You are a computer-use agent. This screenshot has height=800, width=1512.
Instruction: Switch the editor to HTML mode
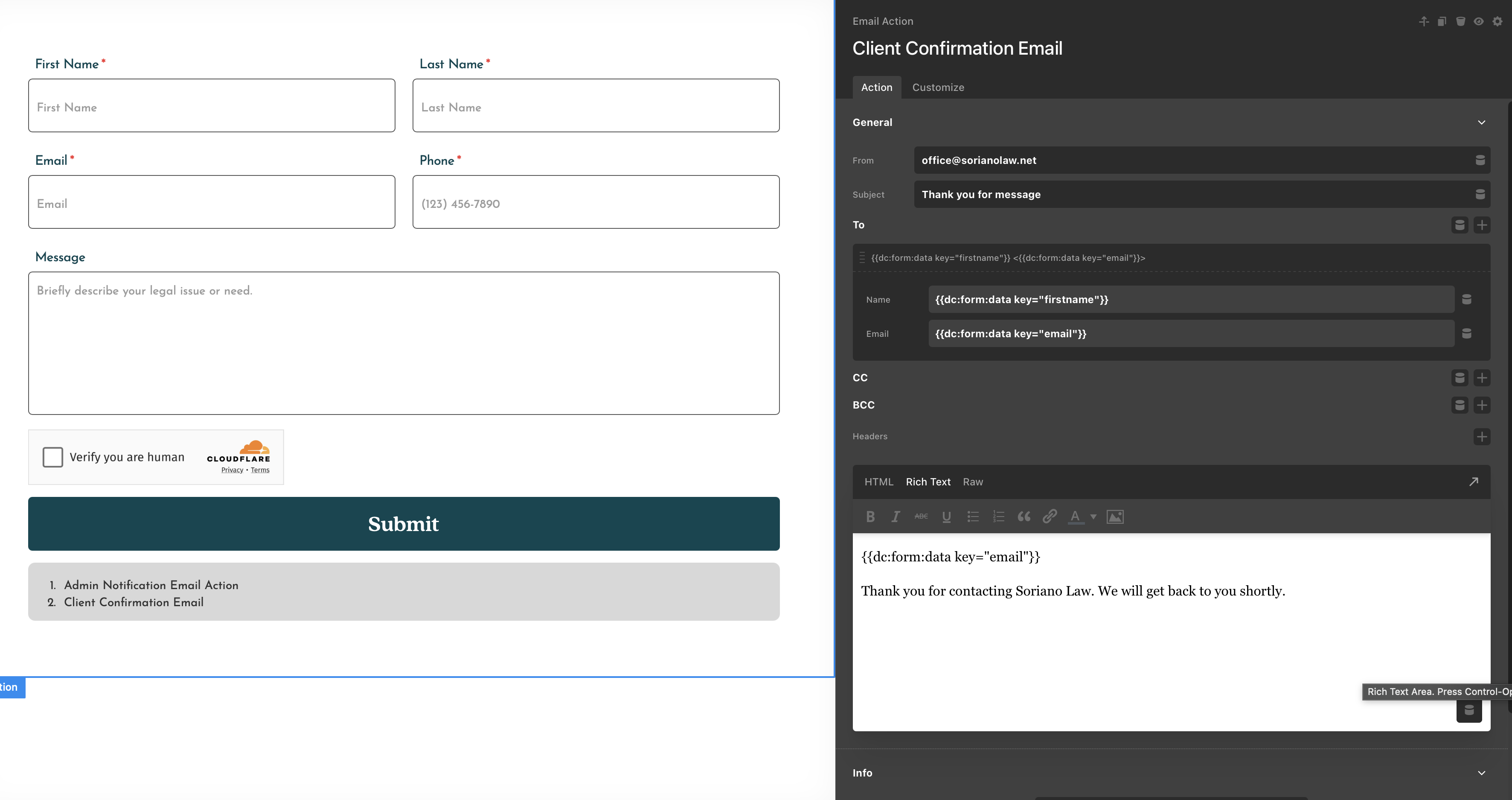879,482
